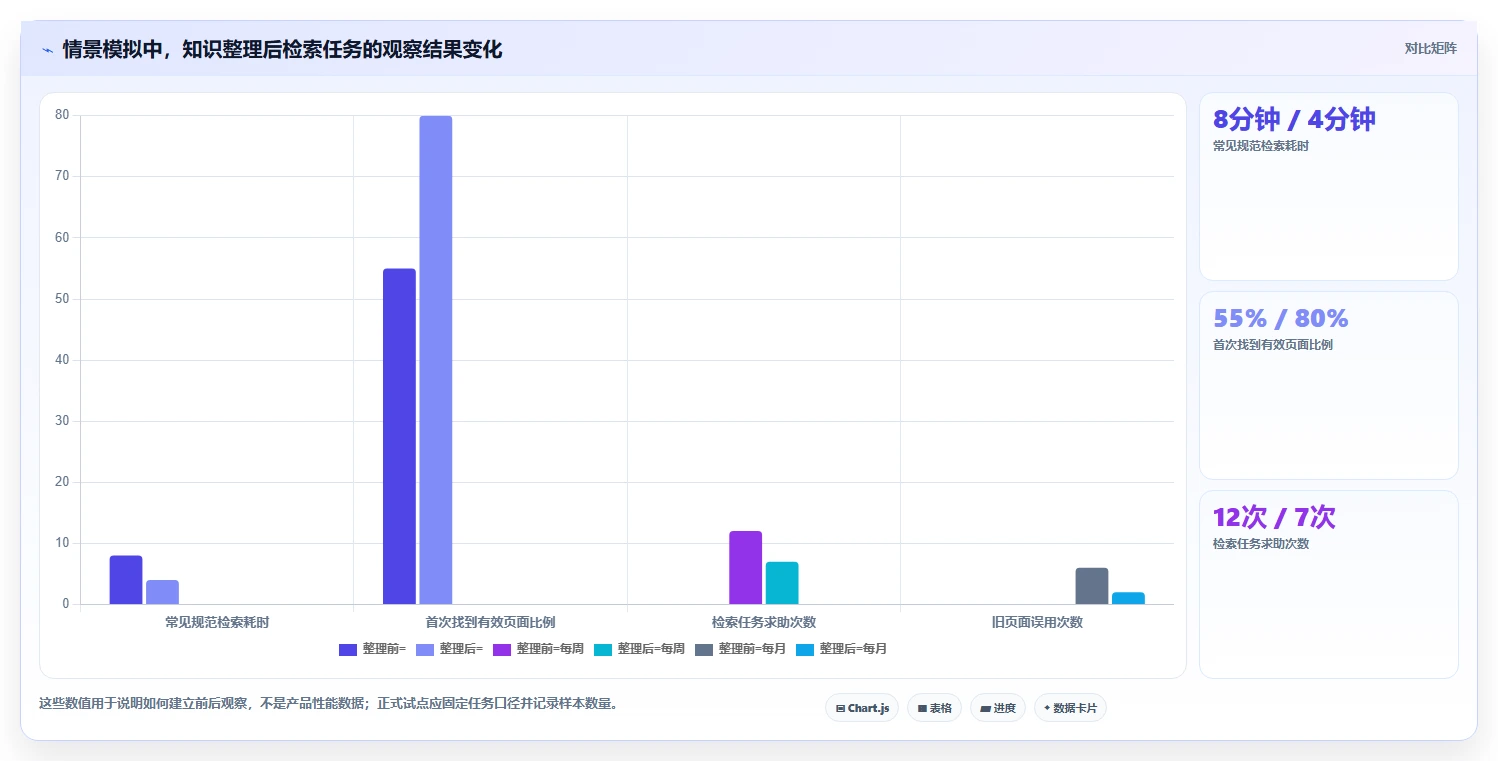Toggle the 整理前=每月 legend dataset
Viewport: 1498px width, 761px height.
tap(740, 649)
